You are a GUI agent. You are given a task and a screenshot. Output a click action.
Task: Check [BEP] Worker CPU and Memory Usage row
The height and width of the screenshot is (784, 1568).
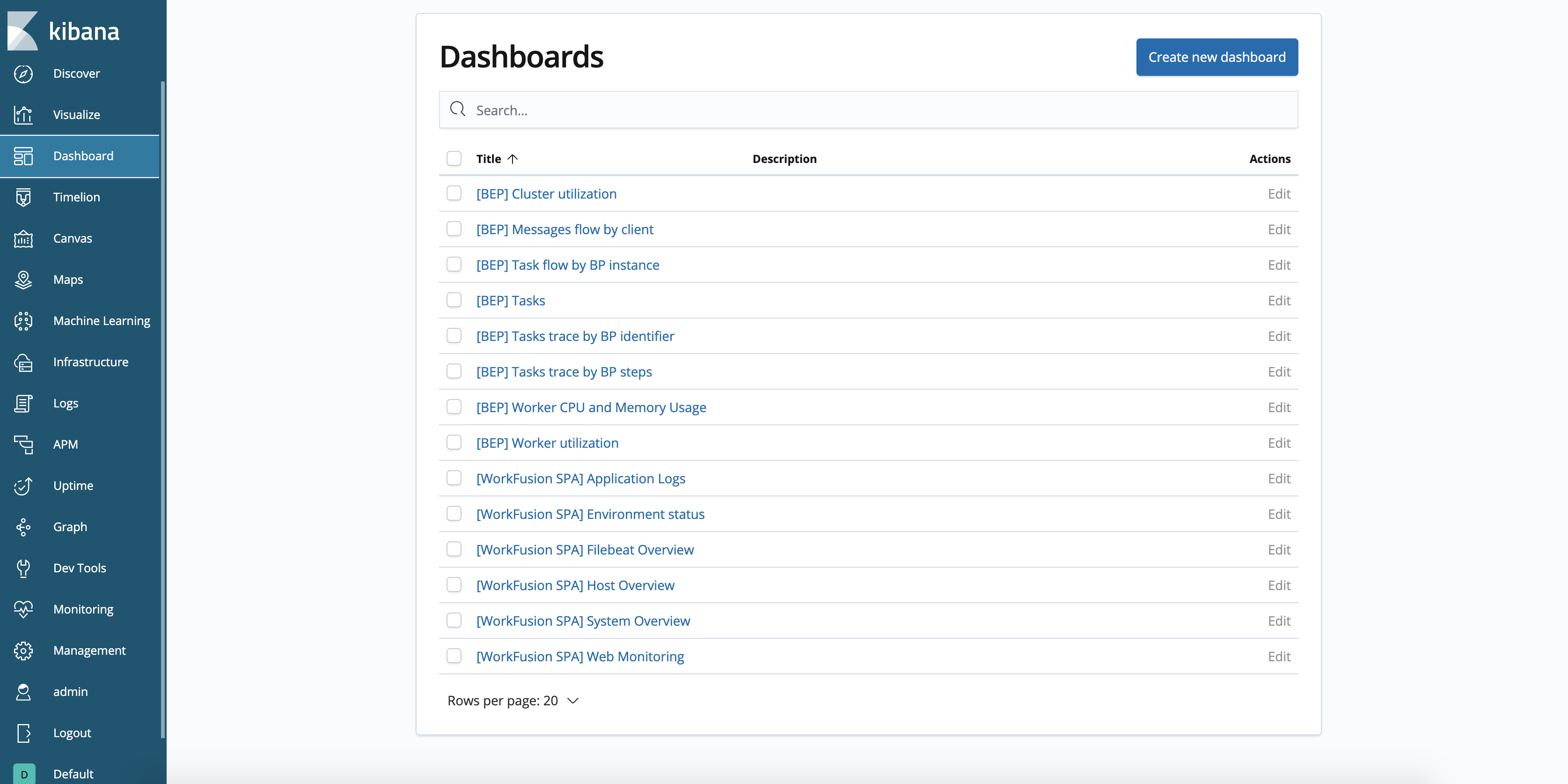click(x=454, y=407)
